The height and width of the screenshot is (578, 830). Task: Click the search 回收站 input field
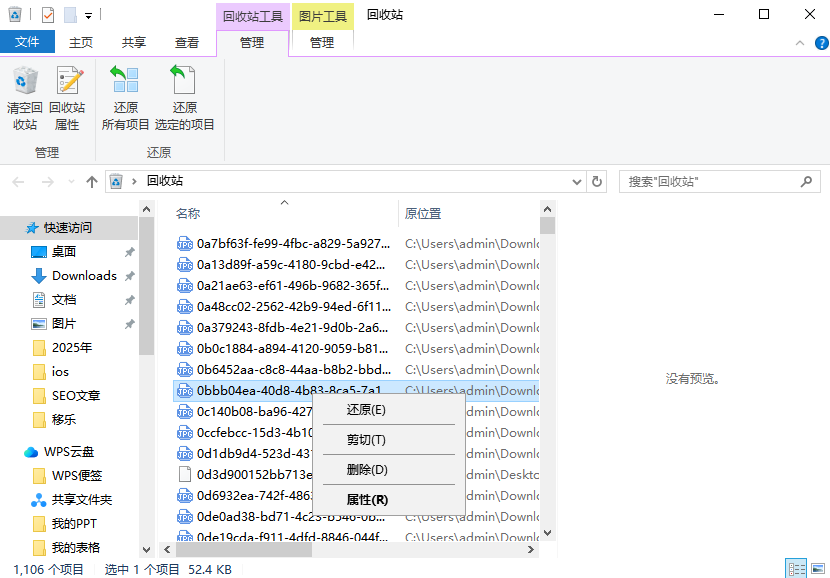click(x=710, y=181)
